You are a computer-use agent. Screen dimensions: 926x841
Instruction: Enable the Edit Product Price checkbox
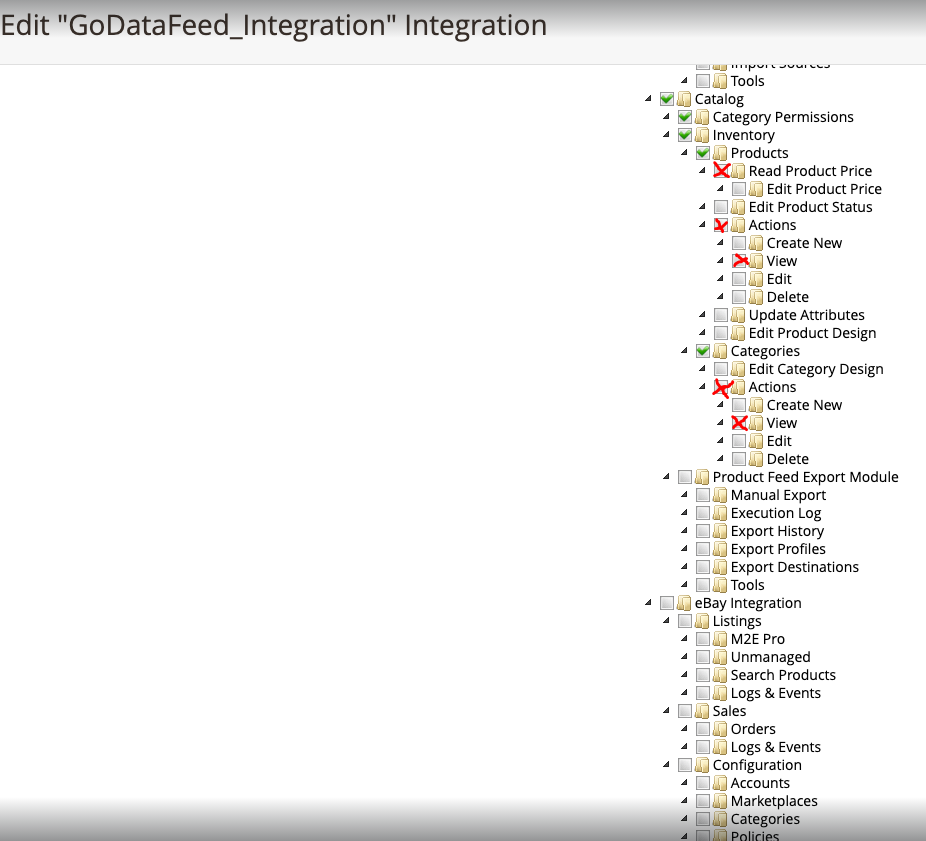739,189
